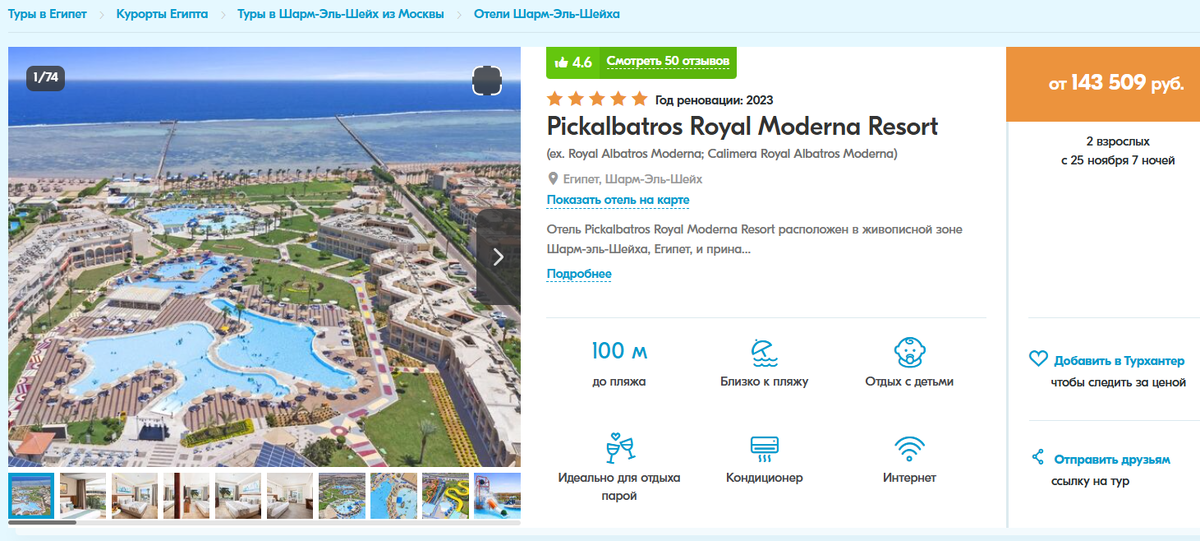
Task: Open the 'Отели Шарм-Эль-Шейха' breadcrumb
Action: pyautogui.click(x=547, y=15)
